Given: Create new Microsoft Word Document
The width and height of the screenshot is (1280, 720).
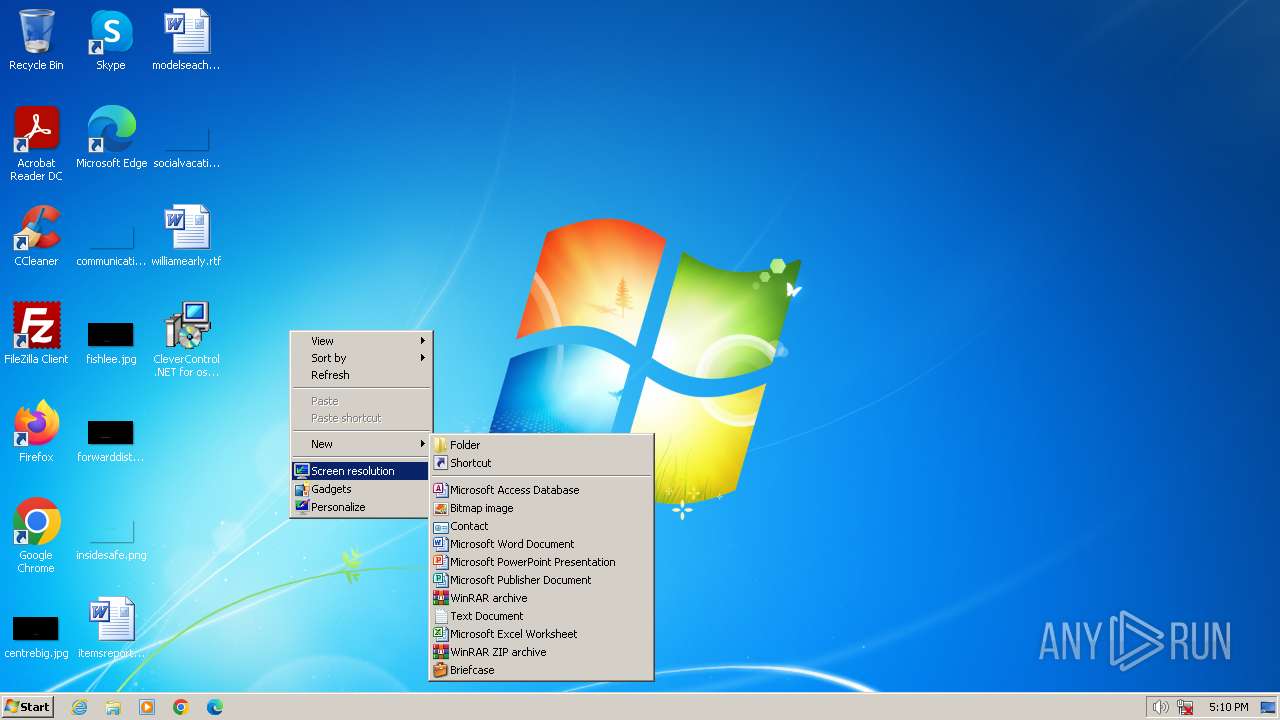Looking at the screenshot, I should 541,544.
